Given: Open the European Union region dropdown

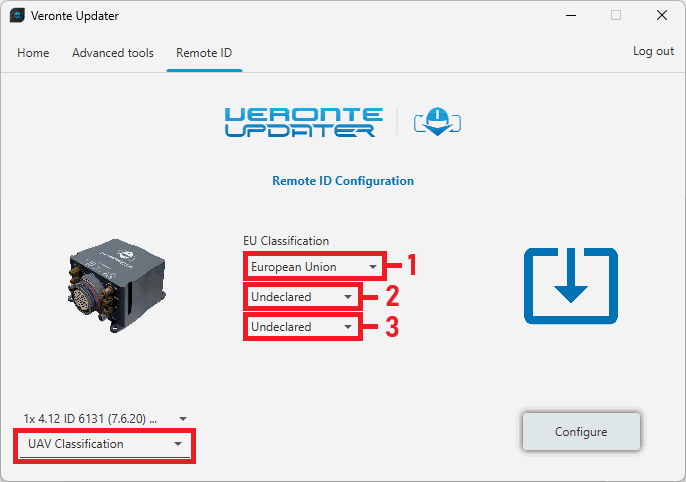Looking at the screenshot, I should coord(314,267).
